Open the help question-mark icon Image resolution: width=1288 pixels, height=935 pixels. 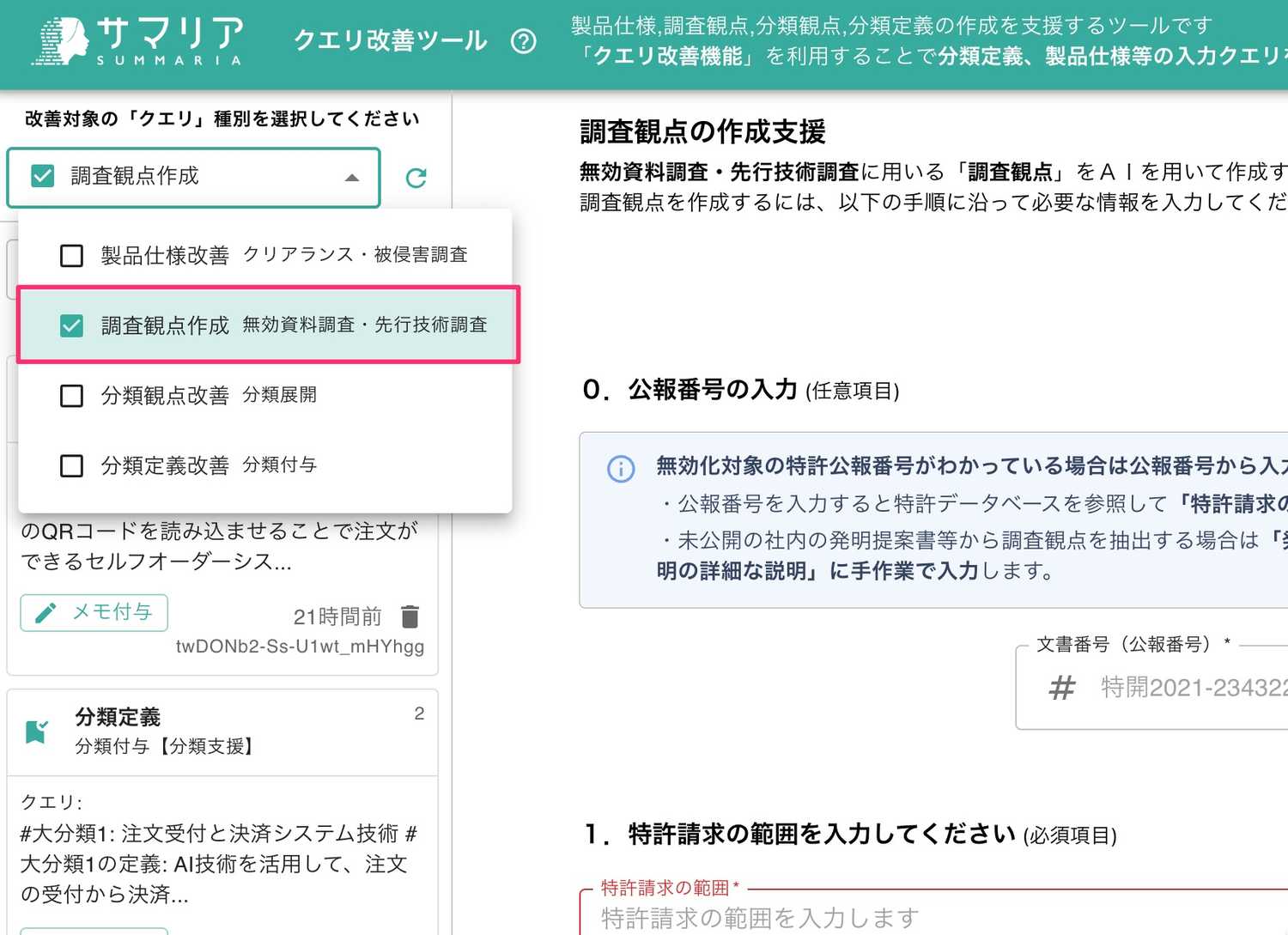pyautogui.click(x=523, y=41)
